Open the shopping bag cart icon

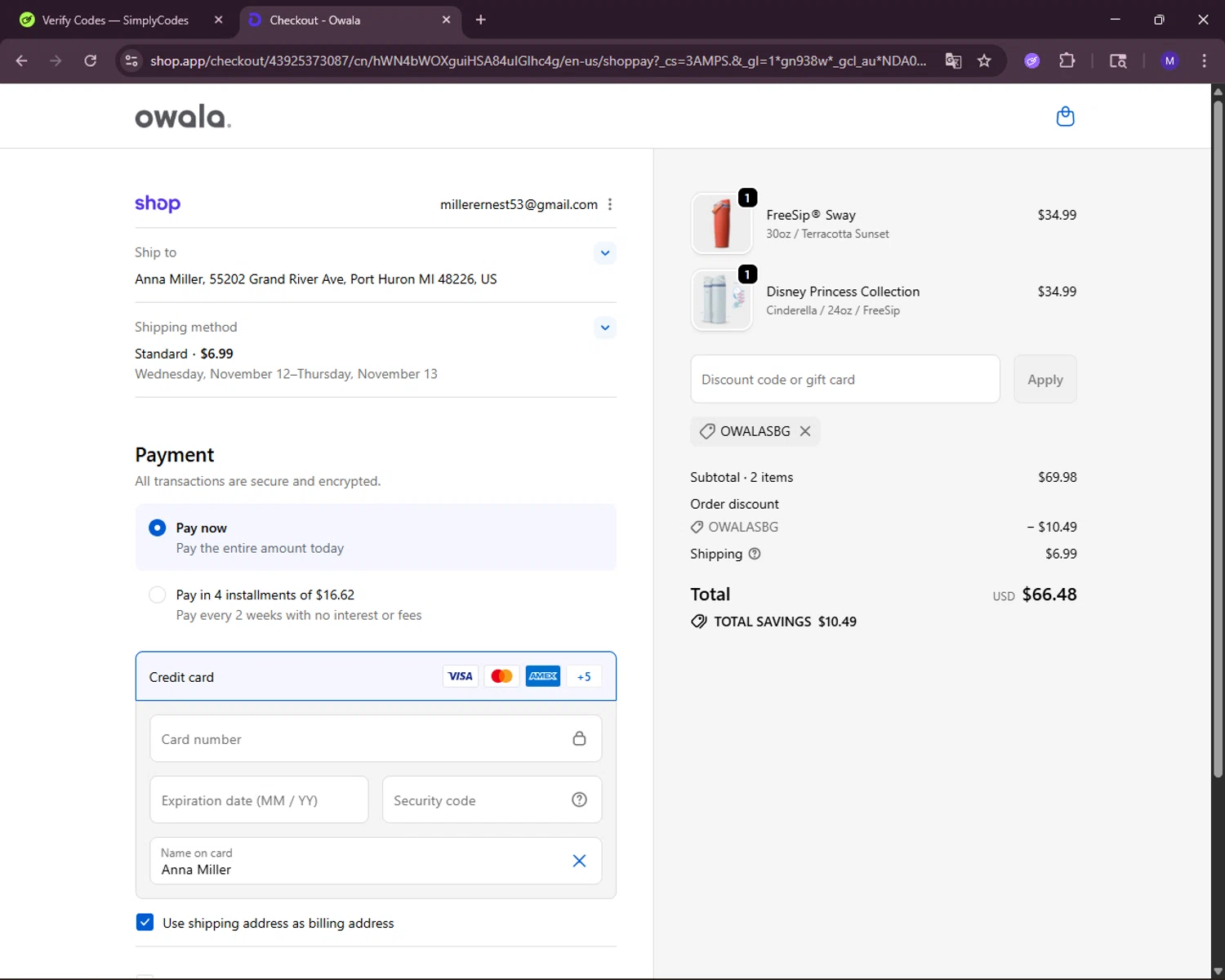(1065, 117)
